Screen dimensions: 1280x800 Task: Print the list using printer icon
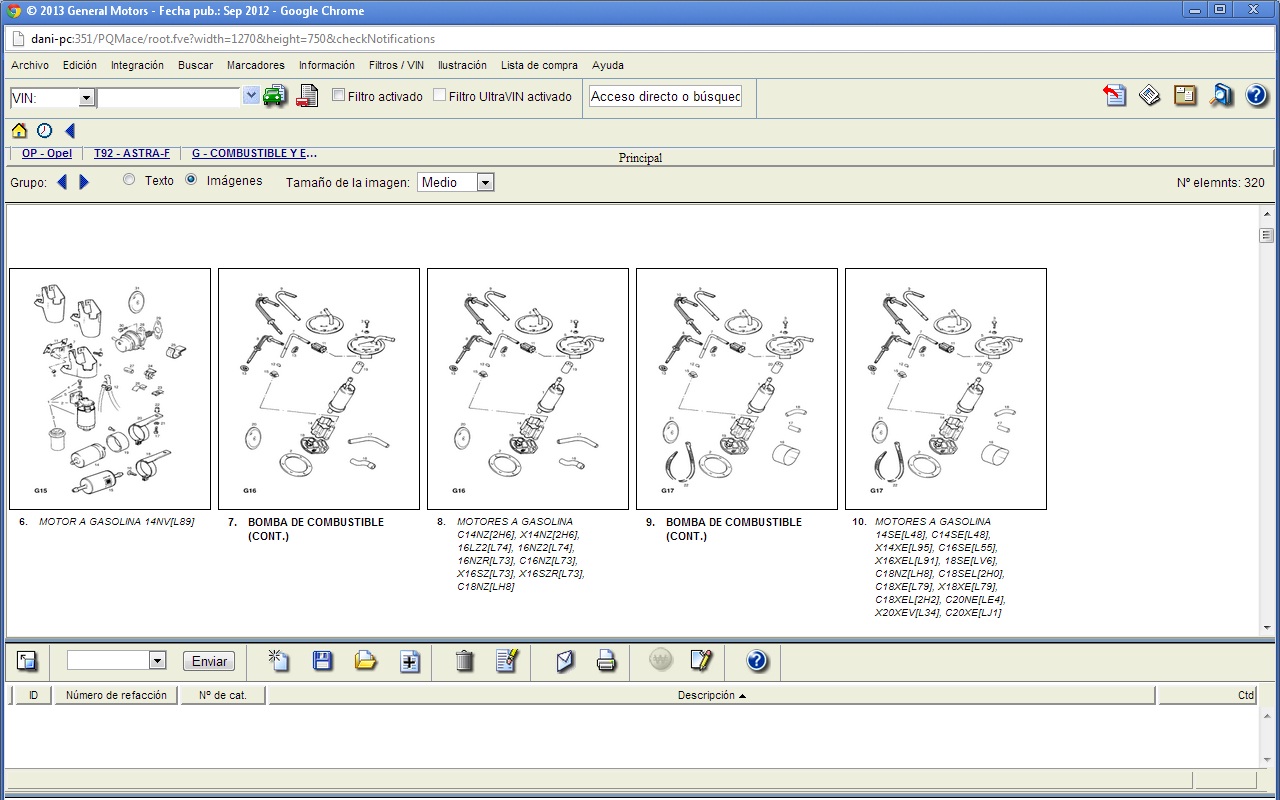click(606, 661)
